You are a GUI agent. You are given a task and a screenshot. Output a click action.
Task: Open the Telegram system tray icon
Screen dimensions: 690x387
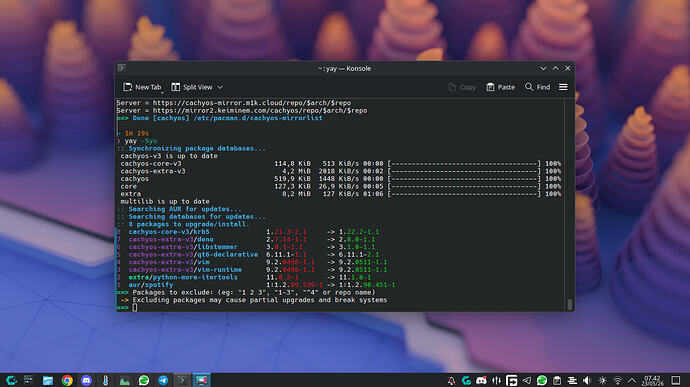527,380
